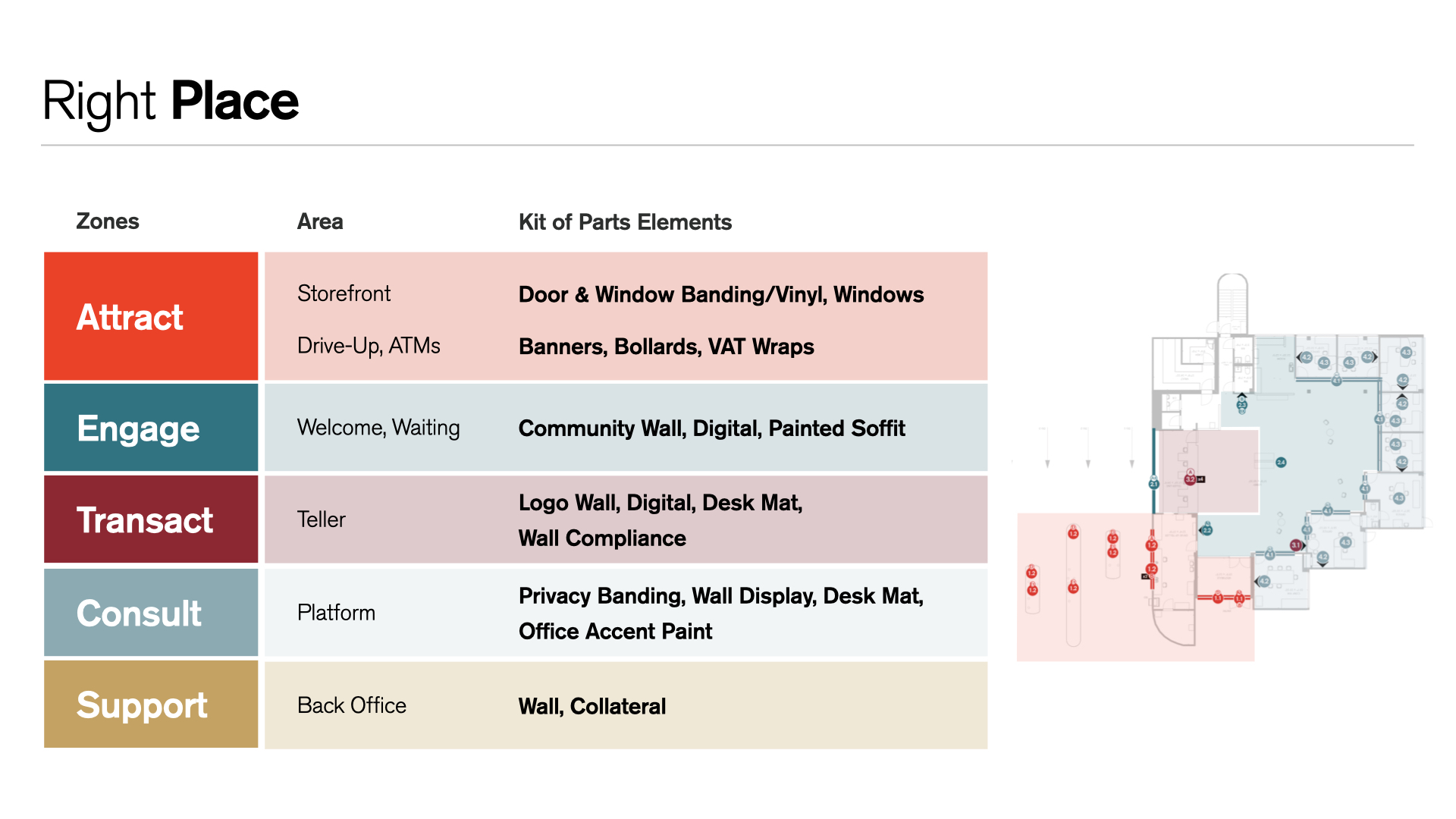The image size is (1456, 819).
Task: Click the 'Drive-Up, ATMs' area label
Action: 369,346
